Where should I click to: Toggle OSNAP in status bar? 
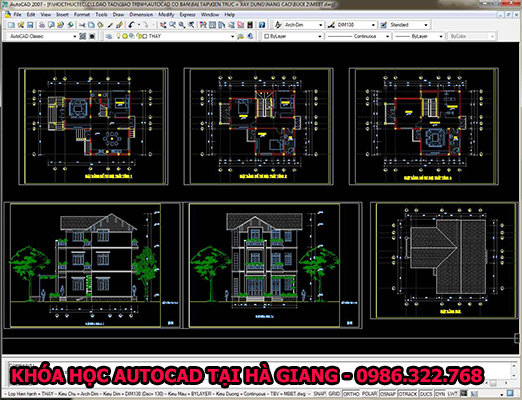[388, 394]
